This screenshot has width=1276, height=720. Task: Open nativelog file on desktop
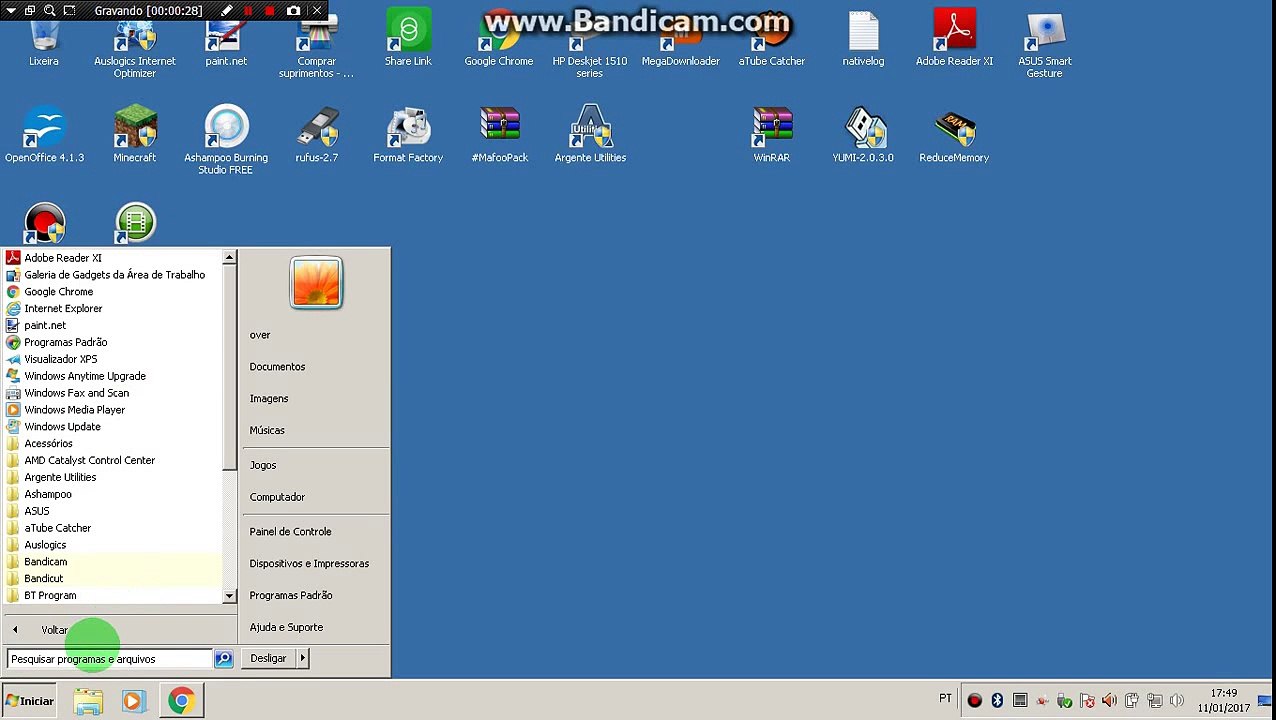863,38
